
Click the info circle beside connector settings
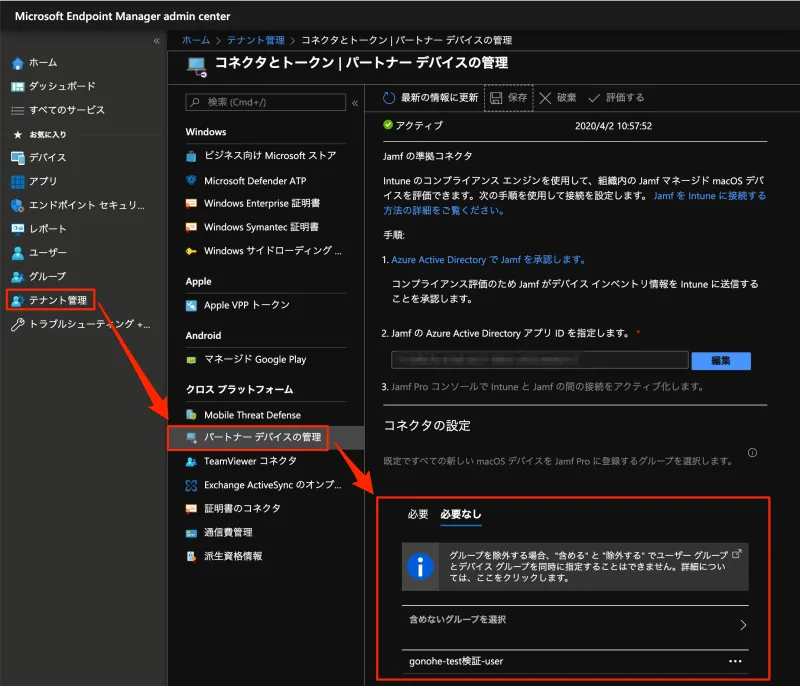(x=752, y=452)
